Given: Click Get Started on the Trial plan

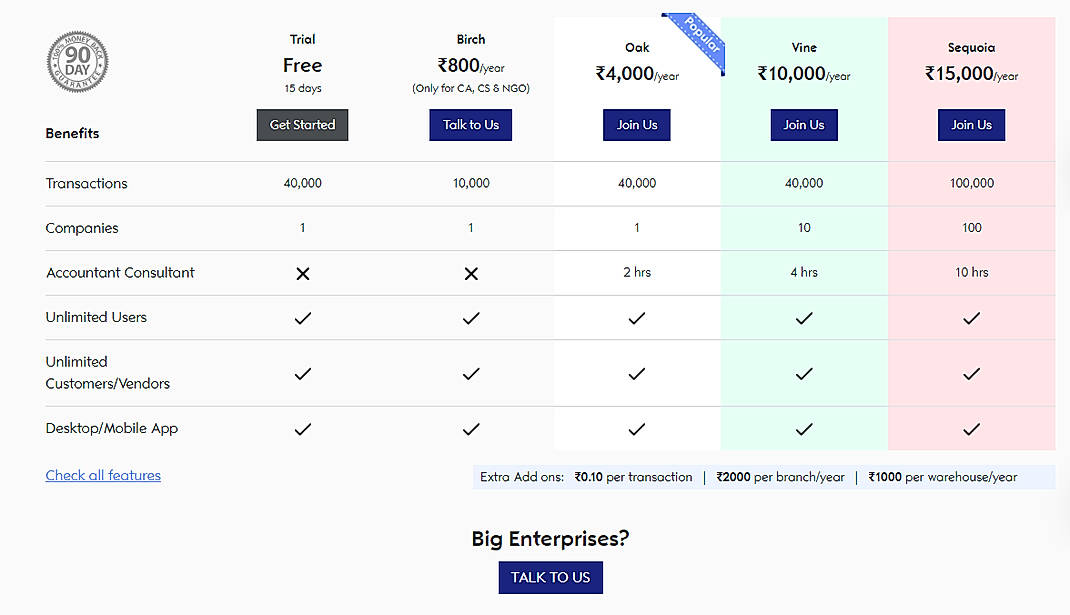Looking at the screenshot, I should tap(302, 125).
